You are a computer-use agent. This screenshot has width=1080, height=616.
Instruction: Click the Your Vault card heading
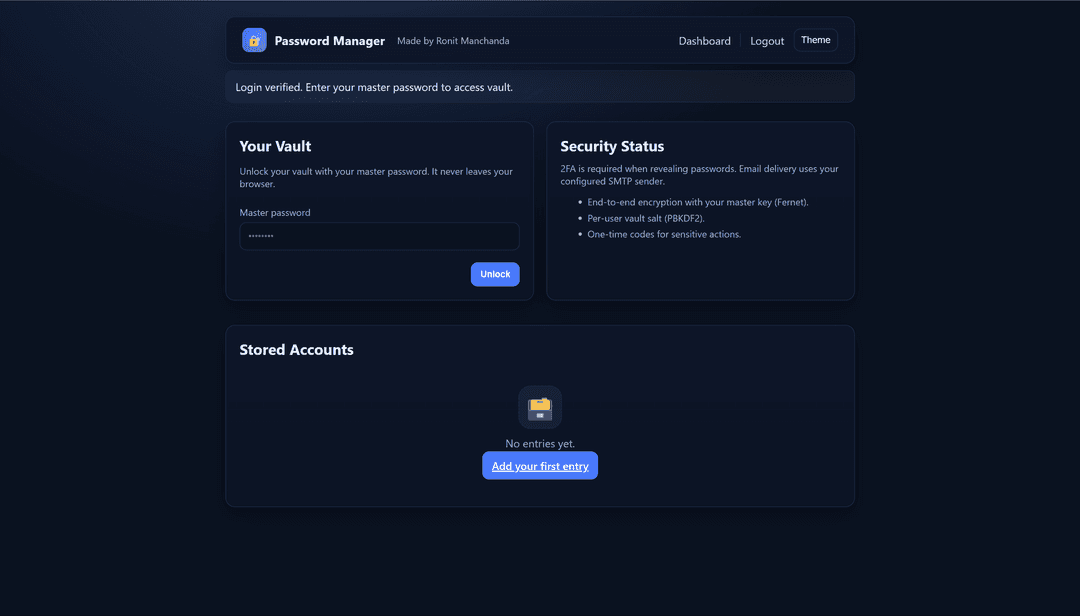[275, 146]
